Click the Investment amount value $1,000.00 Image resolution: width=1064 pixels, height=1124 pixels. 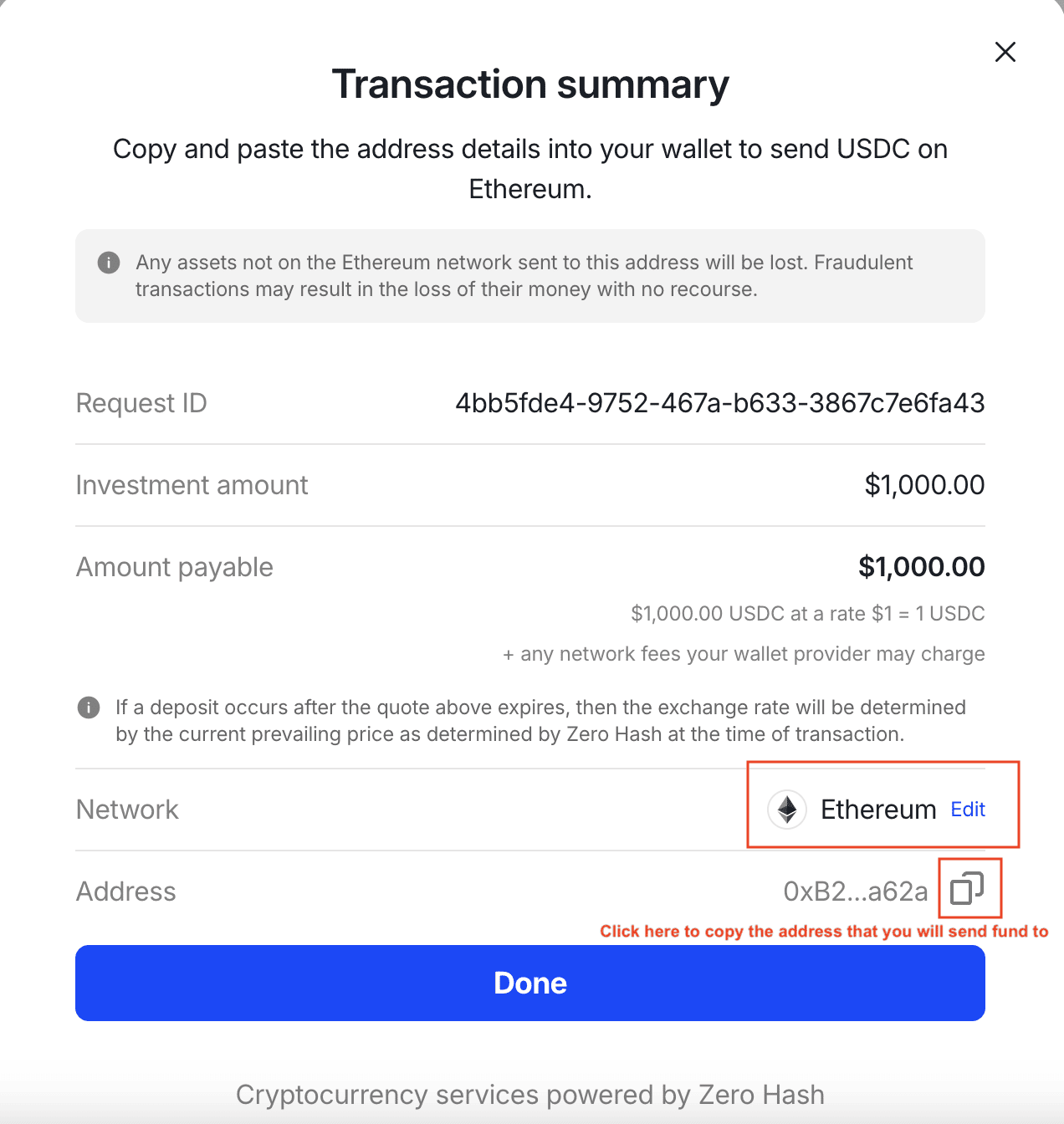click(x=924, y=485)
